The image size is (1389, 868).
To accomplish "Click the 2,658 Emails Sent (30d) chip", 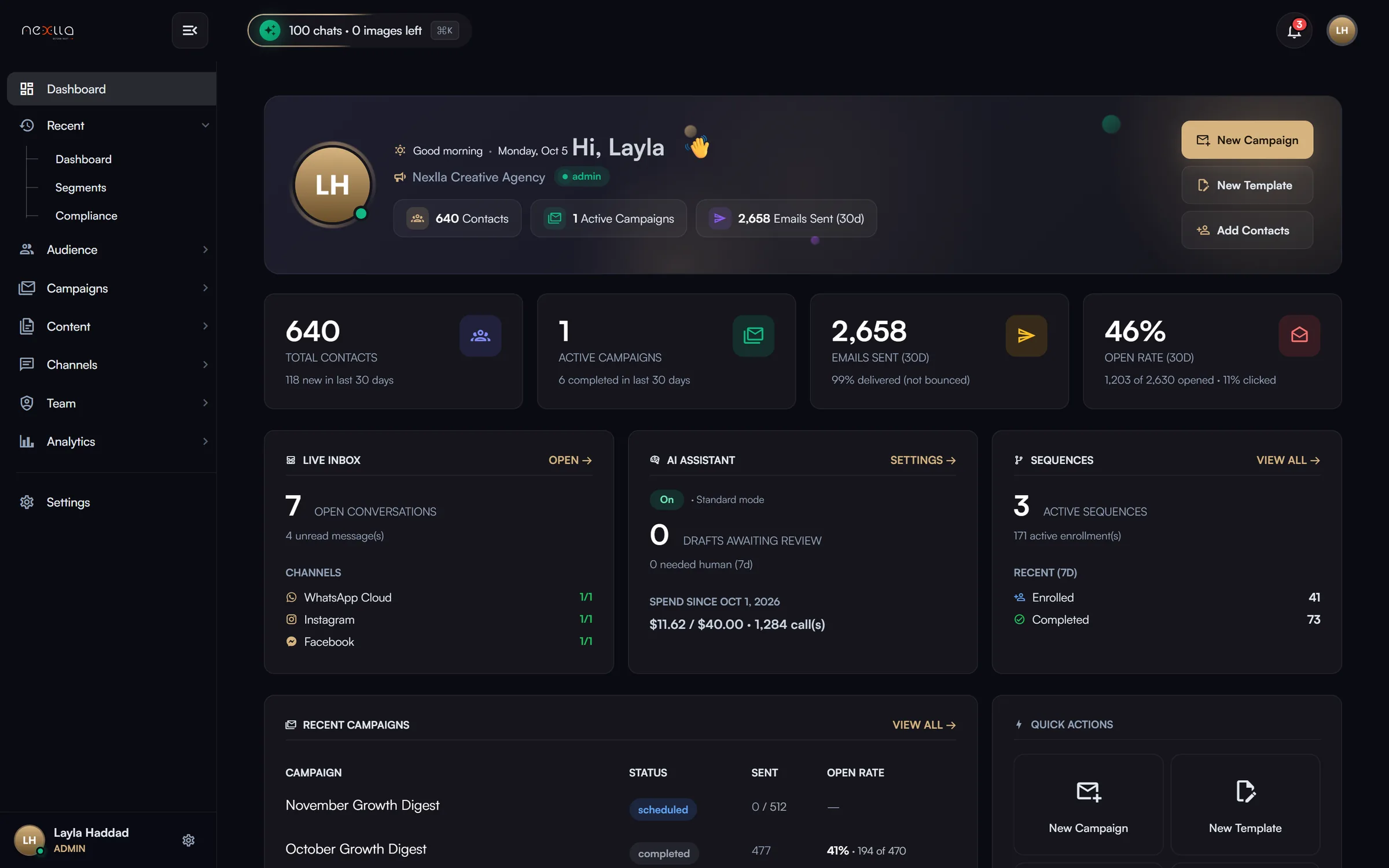I will point(786,218).
